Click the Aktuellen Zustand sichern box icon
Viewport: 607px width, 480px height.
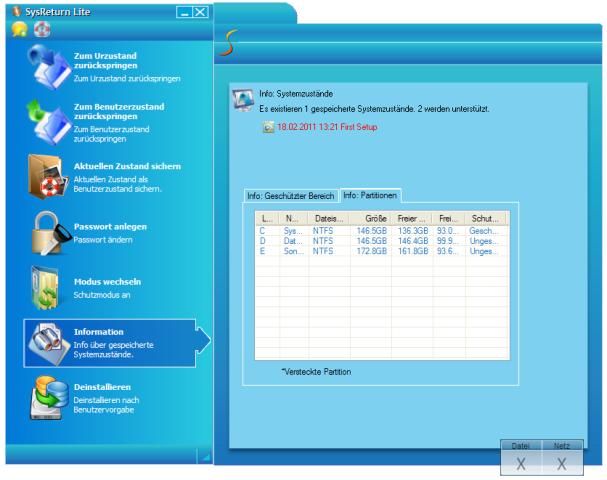point(46,177)
